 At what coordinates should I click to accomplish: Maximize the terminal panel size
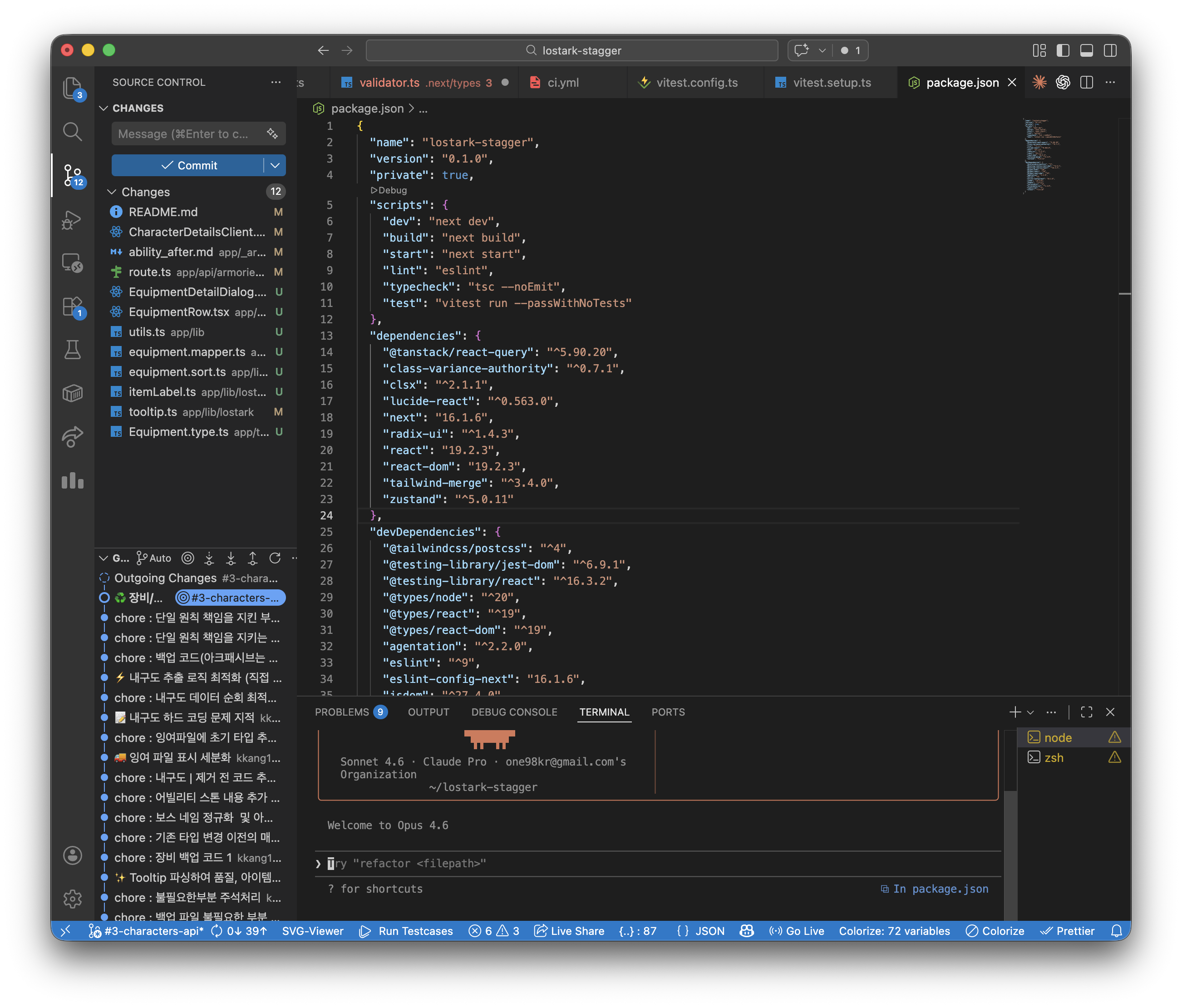(1087, 712)
